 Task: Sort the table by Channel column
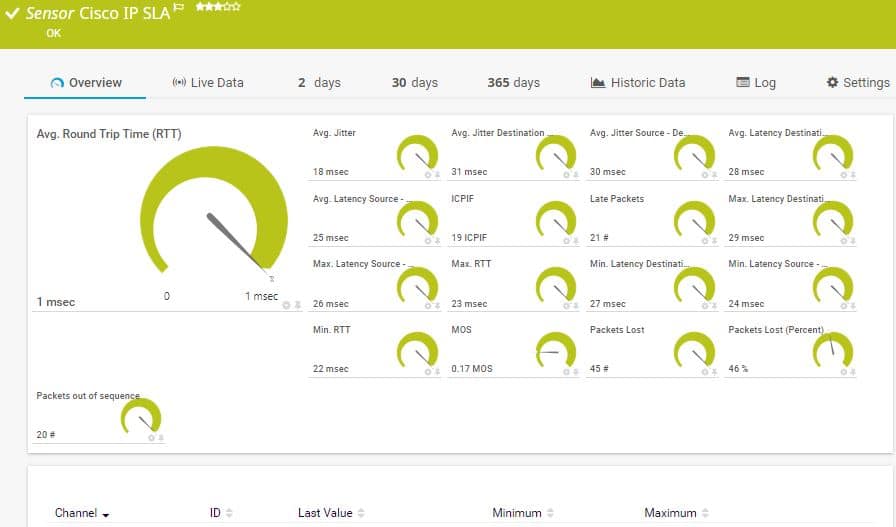[81, 513]
